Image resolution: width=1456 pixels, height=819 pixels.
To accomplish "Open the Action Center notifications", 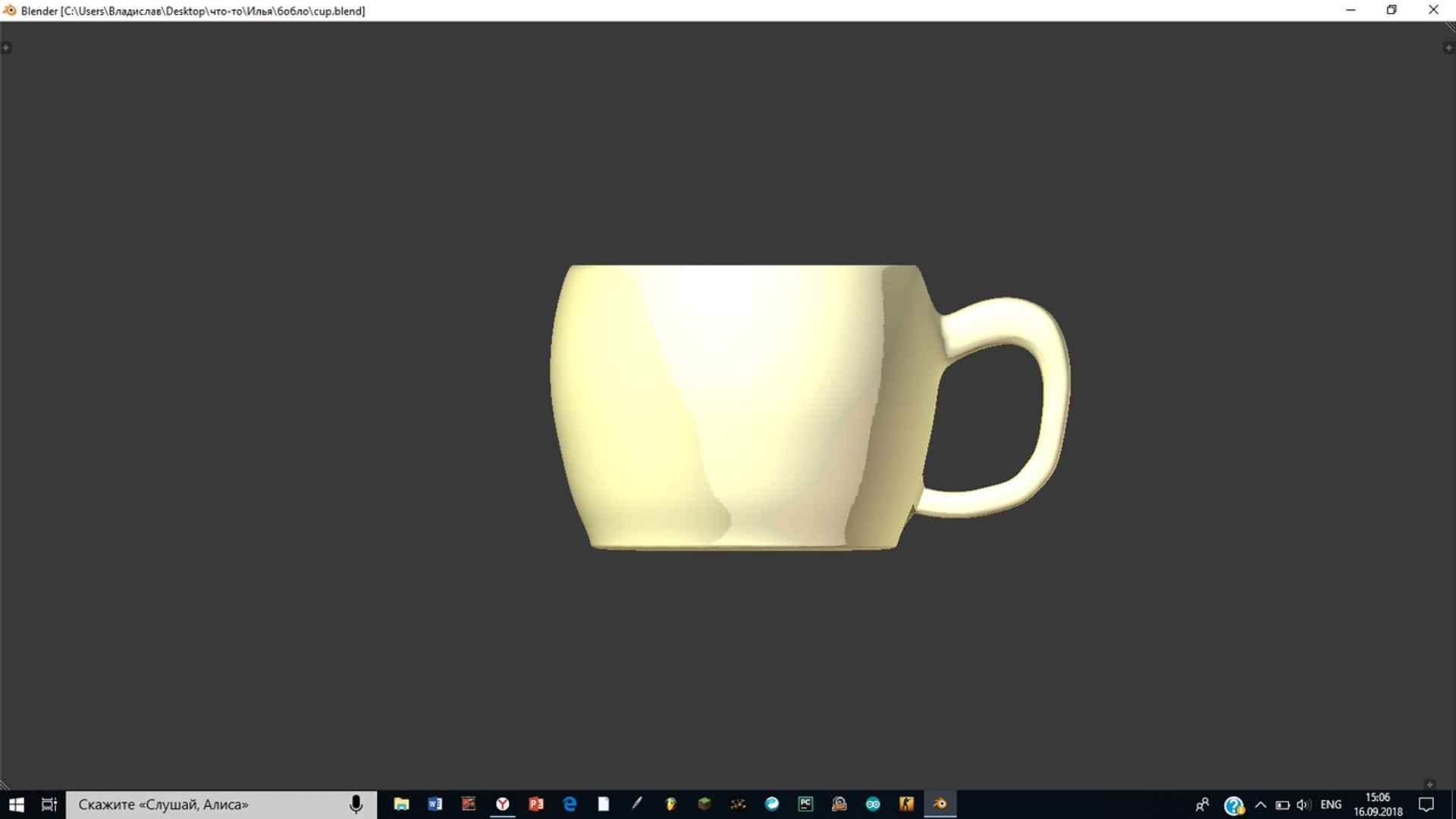I will pyautogui.click(x=1426, y=805).
